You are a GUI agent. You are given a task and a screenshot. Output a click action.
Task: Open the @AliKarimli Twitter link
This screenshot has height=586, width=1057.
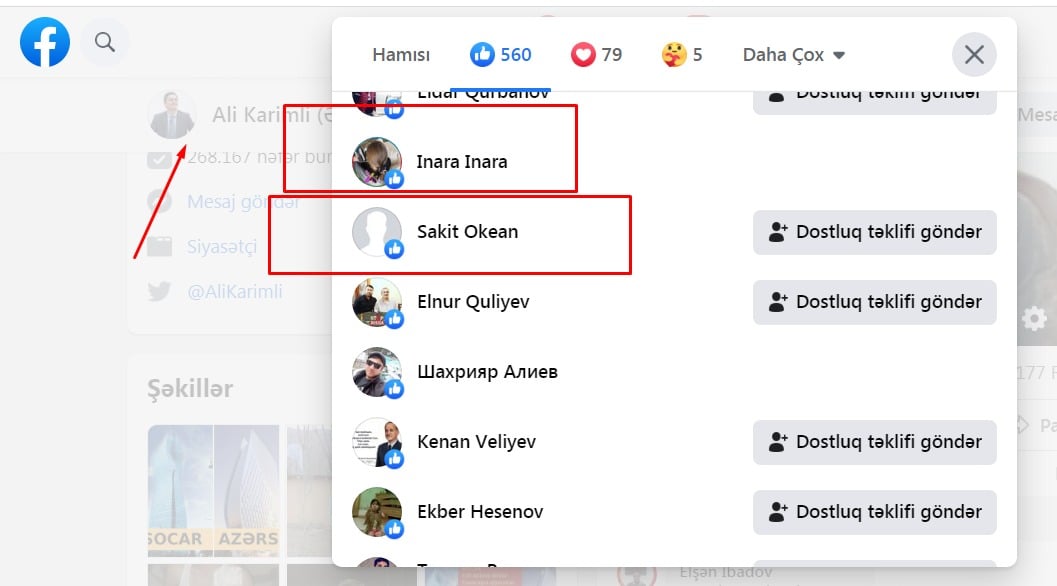click(235, 292)
